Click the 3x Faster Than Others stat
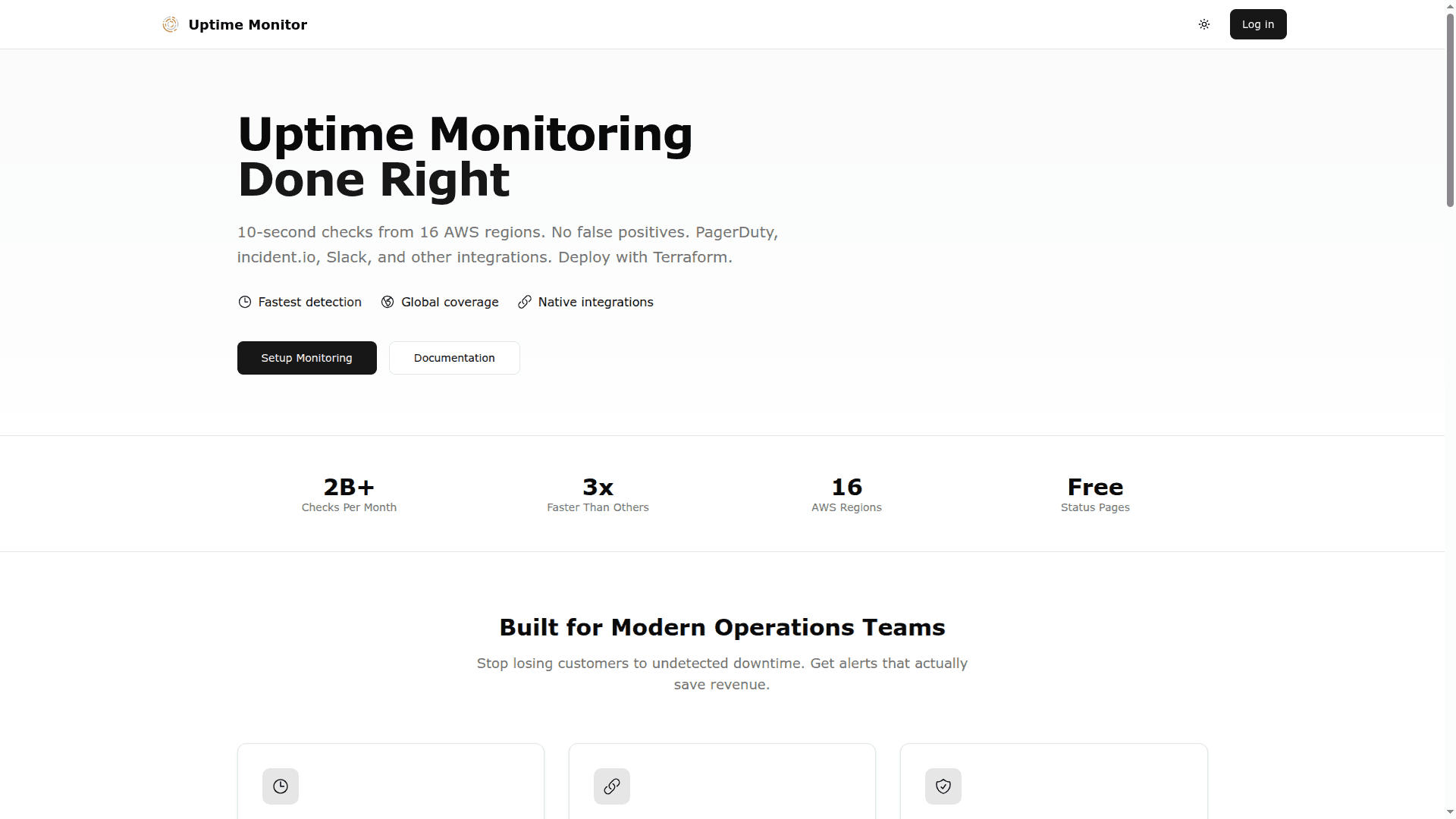 tap(598, 494)
